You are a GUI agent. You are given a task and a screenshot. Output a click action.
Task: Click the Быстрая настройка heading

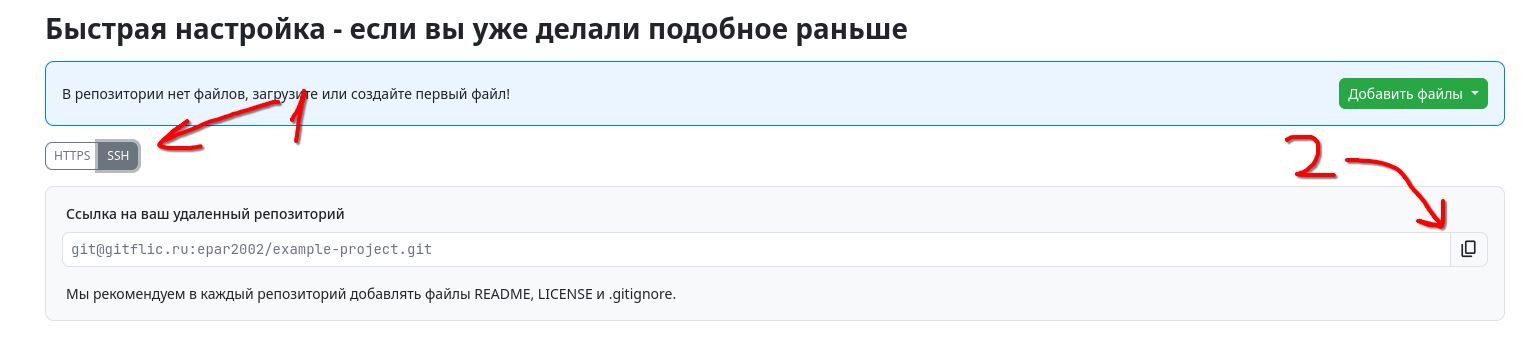point(476,28)
